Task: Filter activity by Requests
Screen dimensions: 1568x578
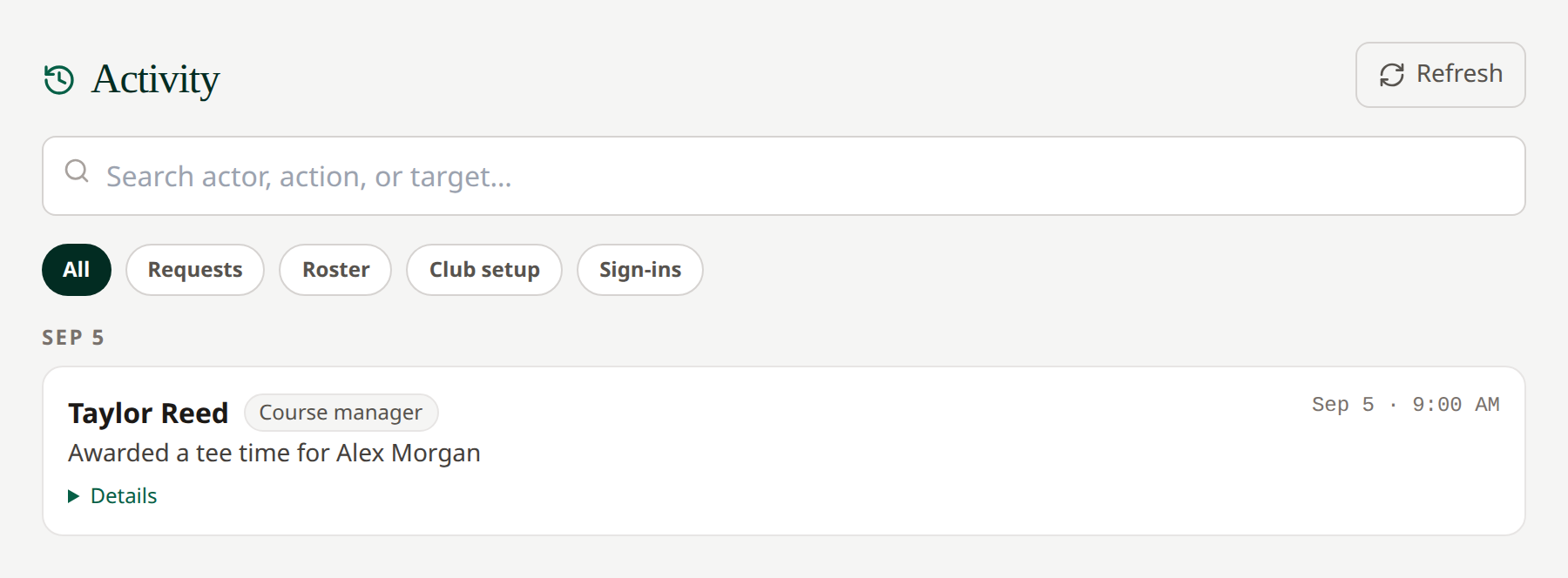Action: (x=195, y=270)
